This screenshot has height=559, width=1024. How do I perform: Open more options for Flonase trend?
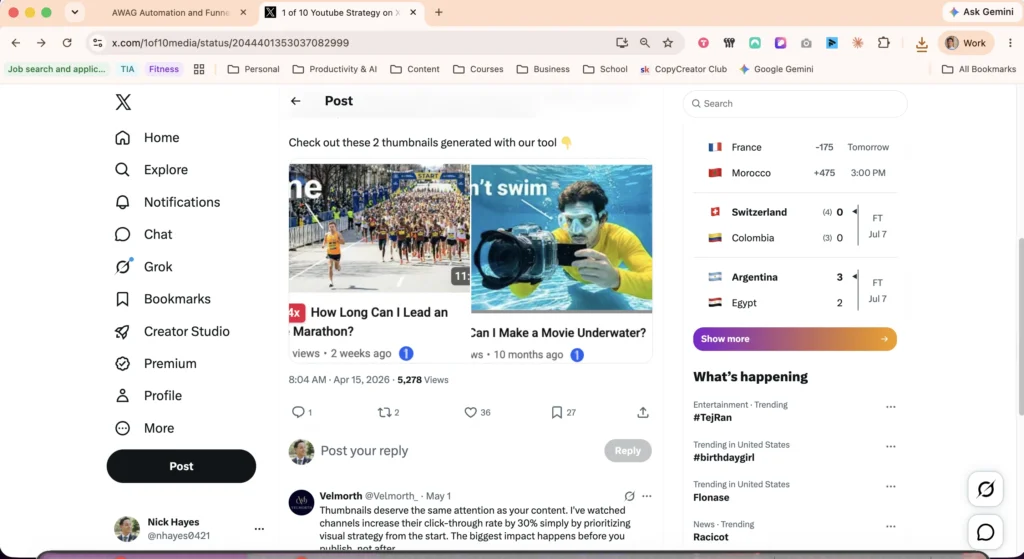890,487
